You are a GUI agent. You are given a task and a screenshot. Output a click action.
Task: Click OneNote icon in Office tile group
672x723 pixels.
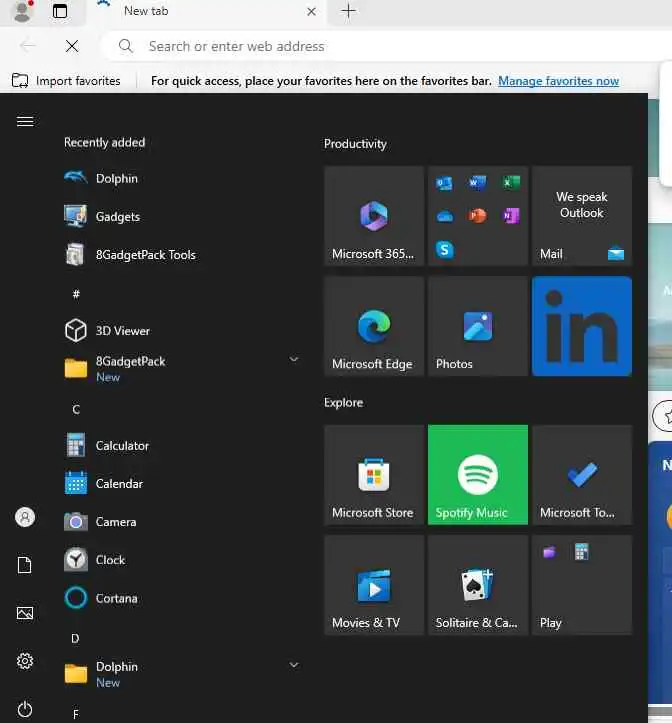click(x=511, y=215)
